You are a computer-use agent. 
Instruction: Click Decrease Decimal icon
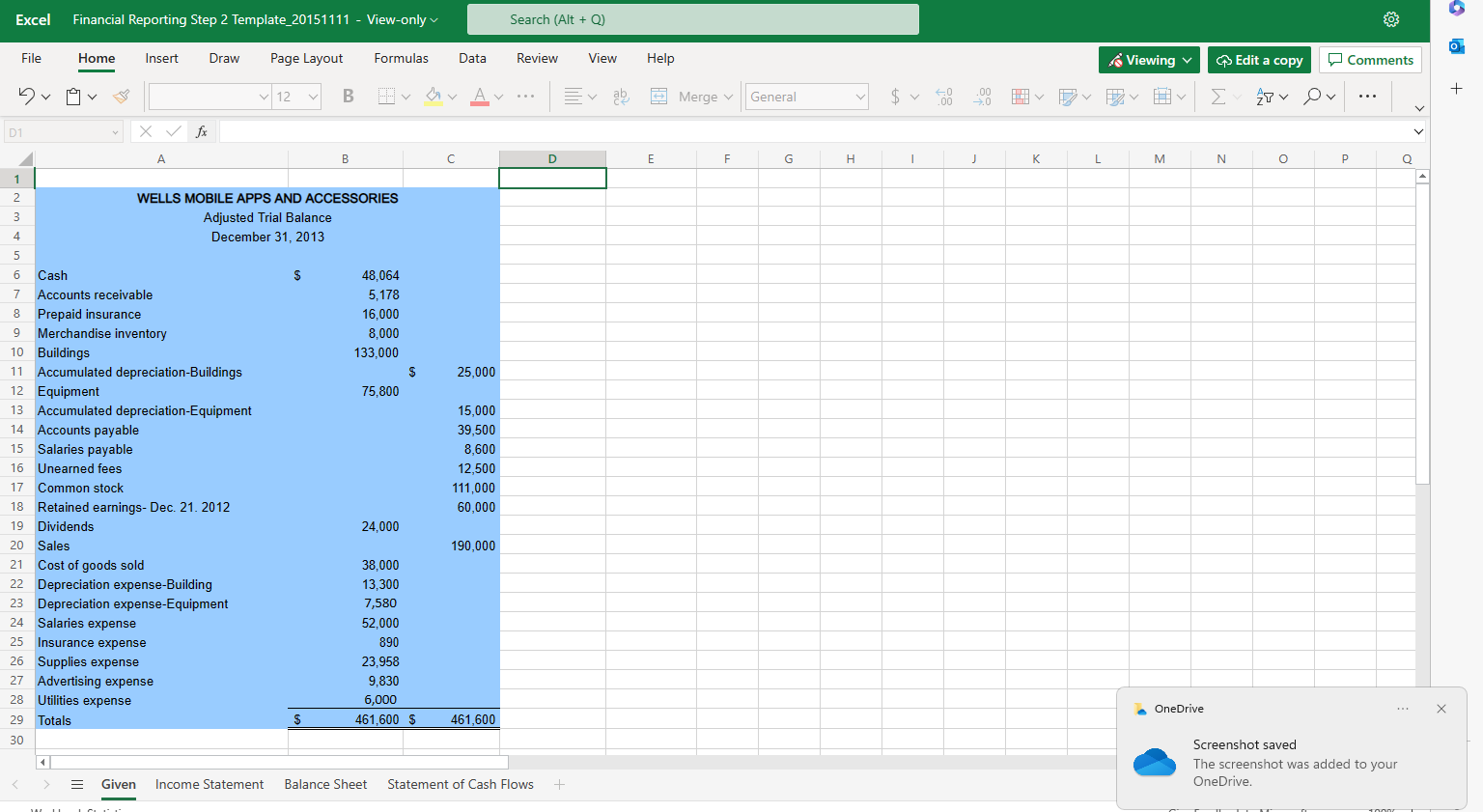pyautogui.click(x=944, y=96)
